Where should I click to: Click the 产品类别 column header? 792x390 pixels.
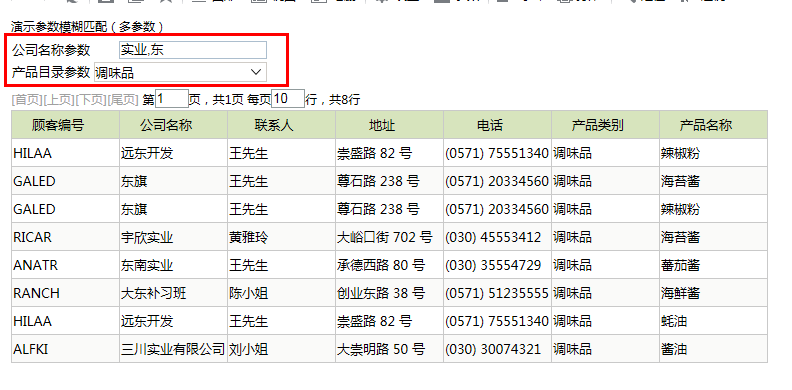(605, 125)
